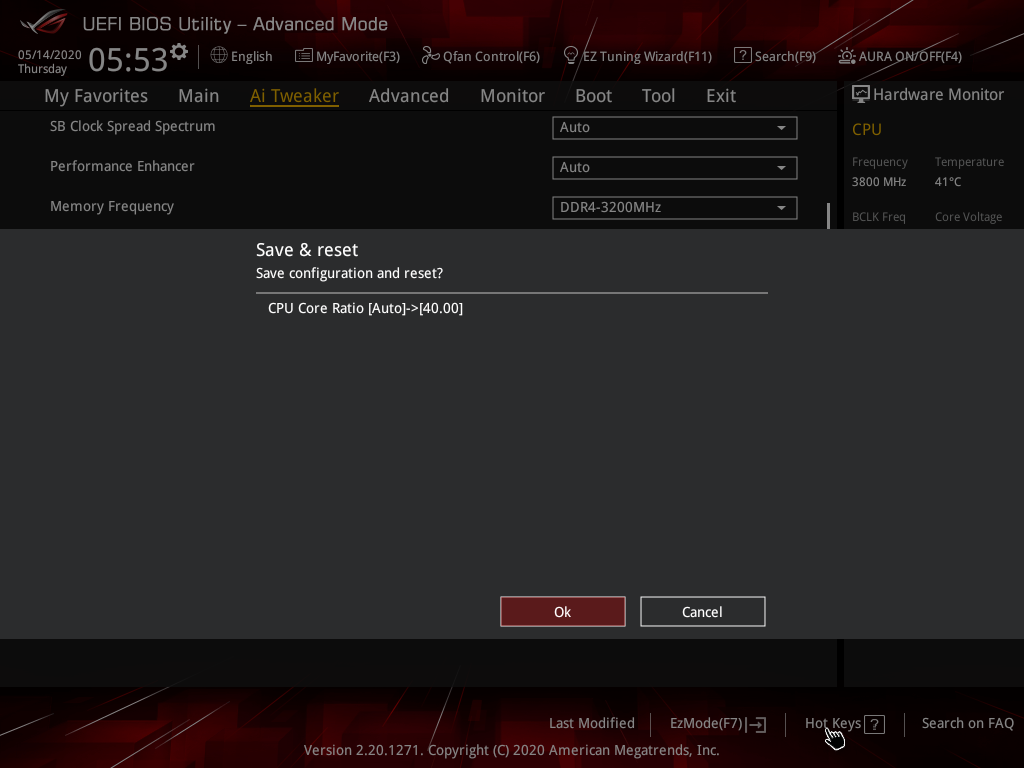Toggle the AURA ON/OFF light icon

pyautogui.click(x=846, y=56)
